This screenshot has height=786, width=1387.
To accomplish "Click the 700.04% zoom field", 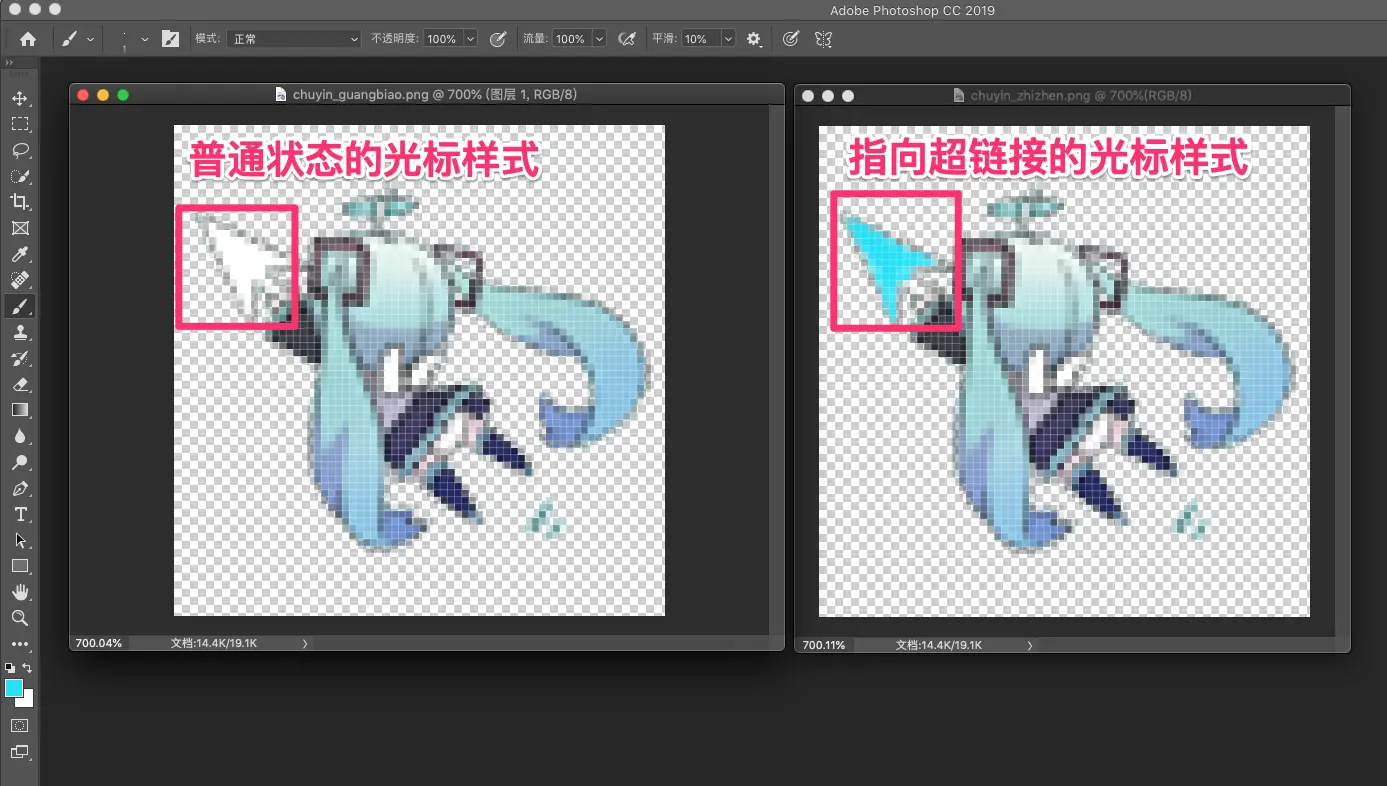I will click(x=99, y=644).
